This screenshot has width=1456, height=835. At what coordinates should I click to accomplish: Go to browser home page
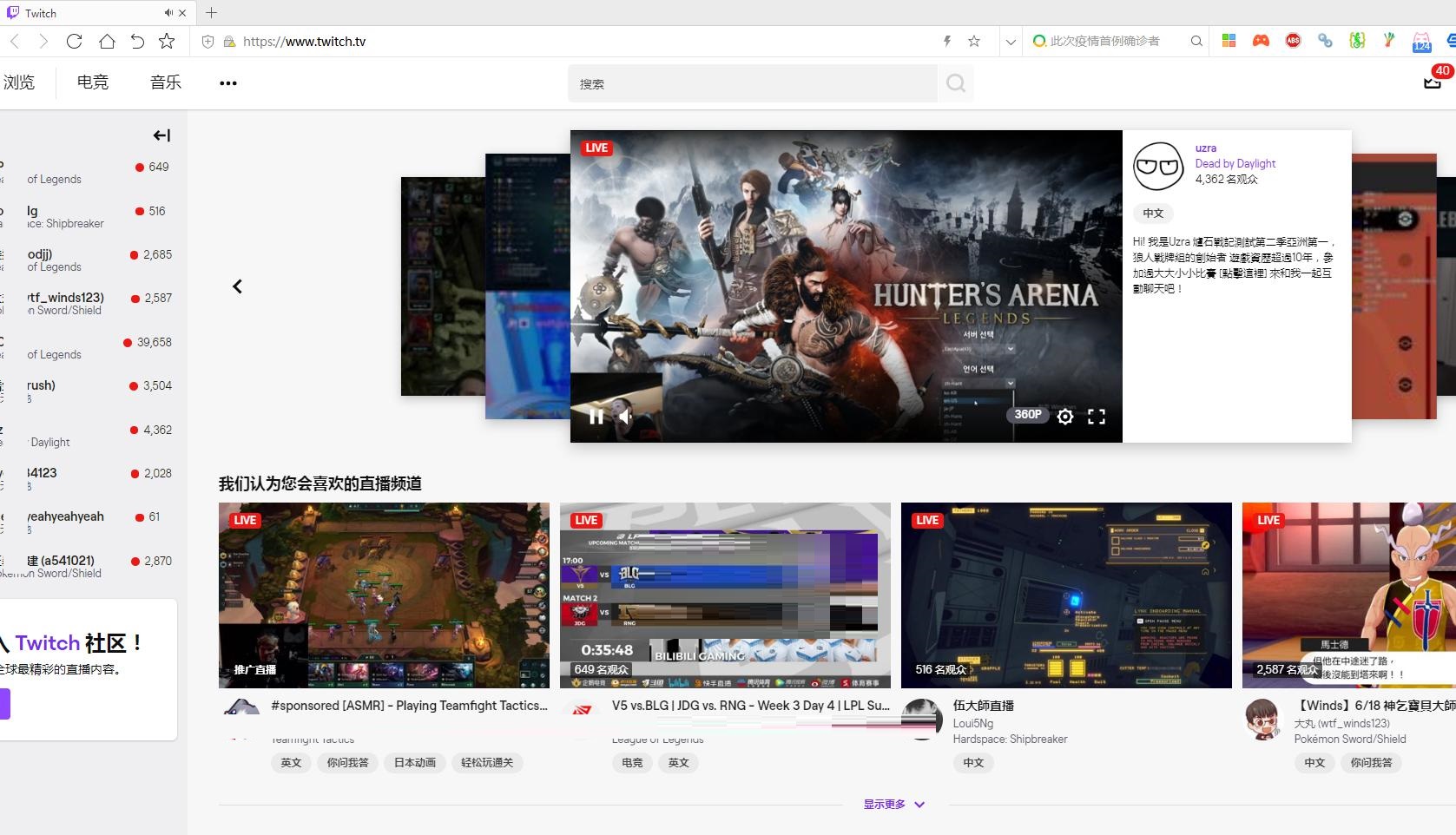(107, 41)
